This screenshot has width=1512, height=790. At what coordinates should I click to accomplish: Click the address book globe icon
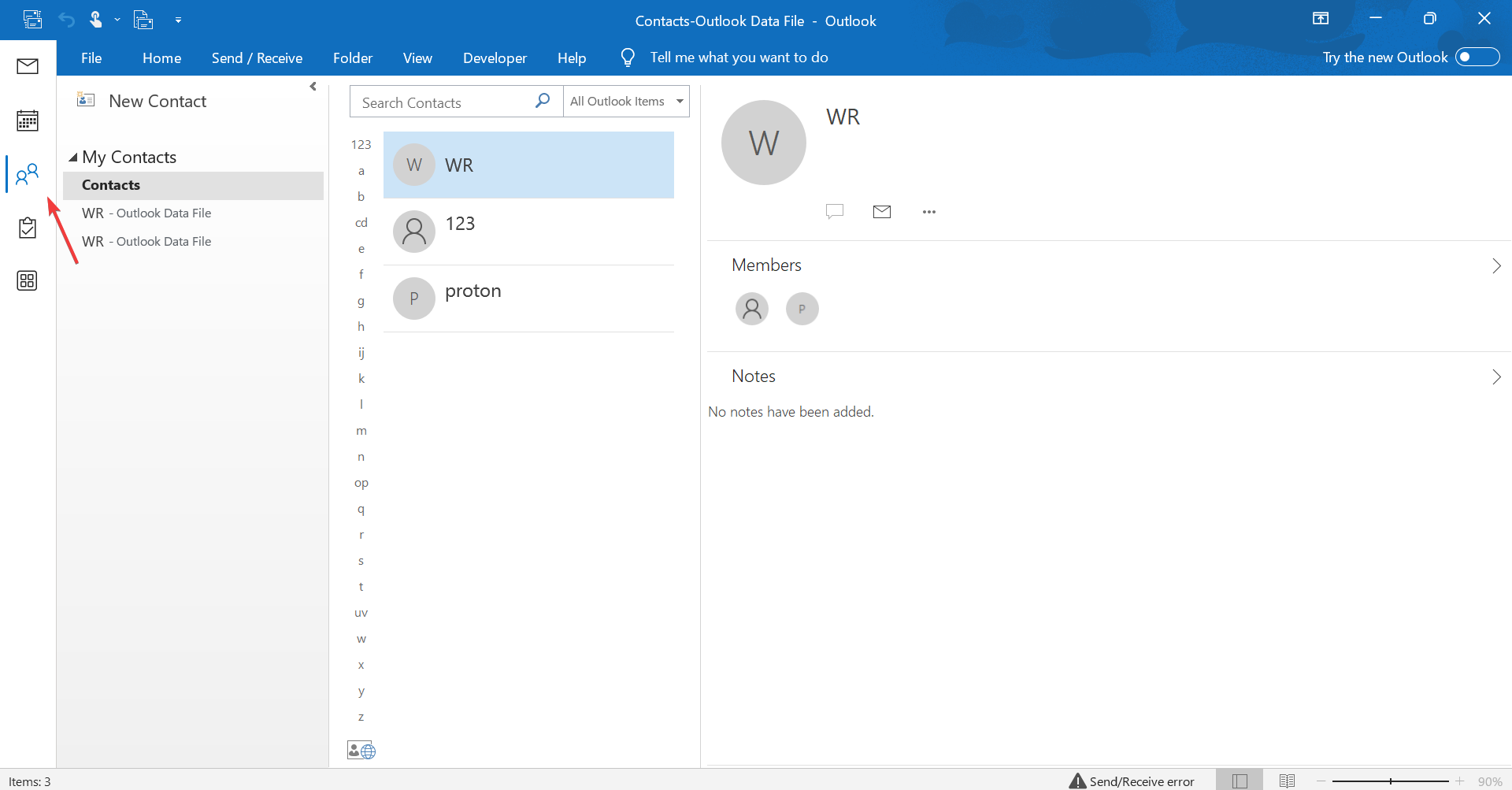[361, 751]
